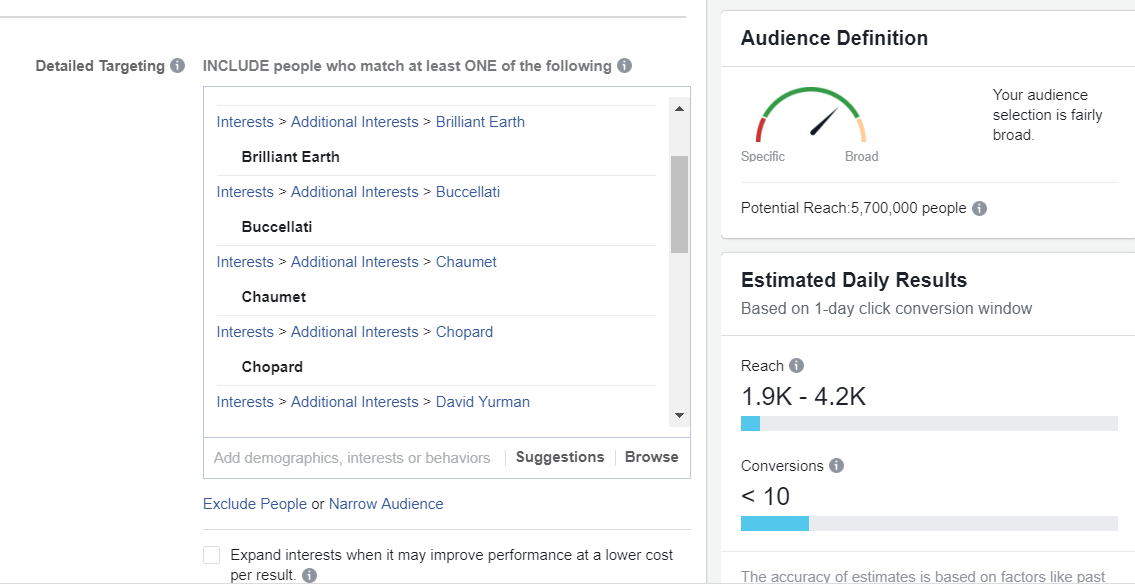Click the info icon next to Reach
The image size is (1135, 586).
pos(796,365)
